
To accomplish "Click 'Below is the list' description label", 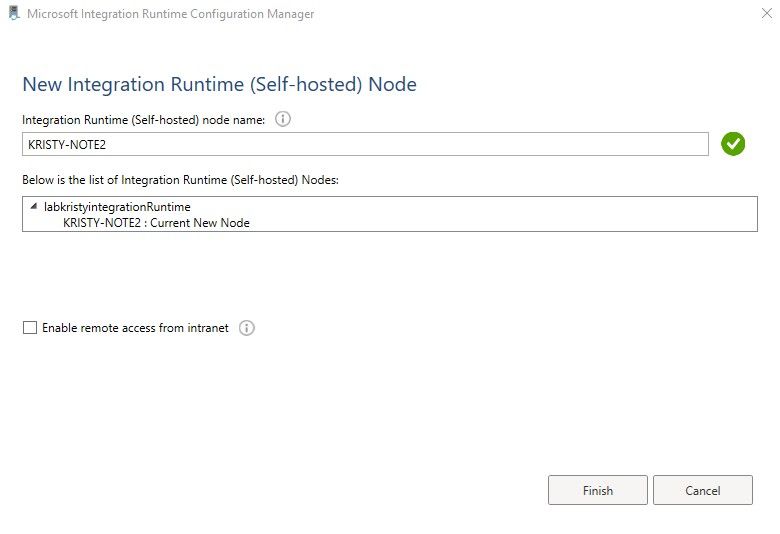I will click(x=180, y=179).
